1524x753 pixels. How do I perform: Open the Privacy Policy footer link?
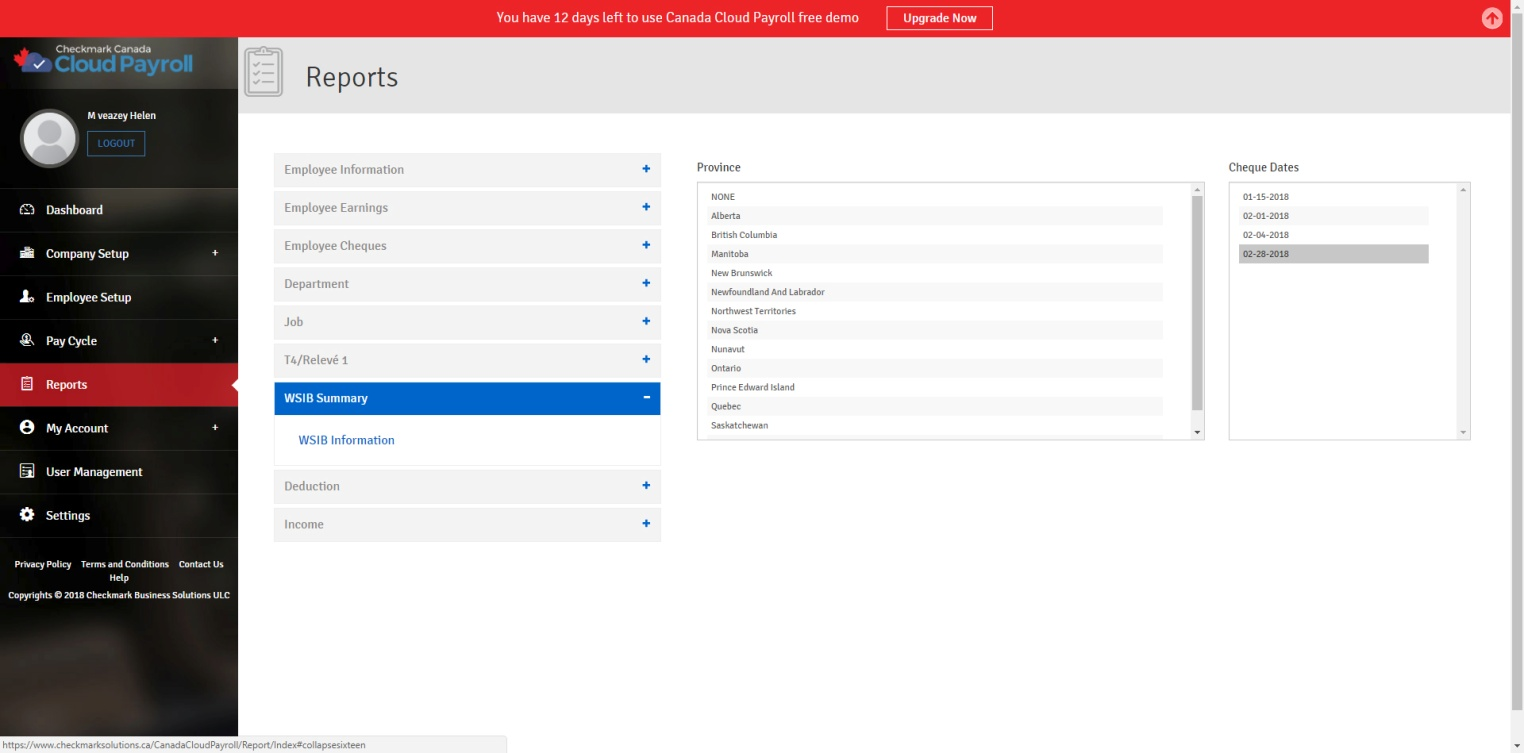pos(43,564)
